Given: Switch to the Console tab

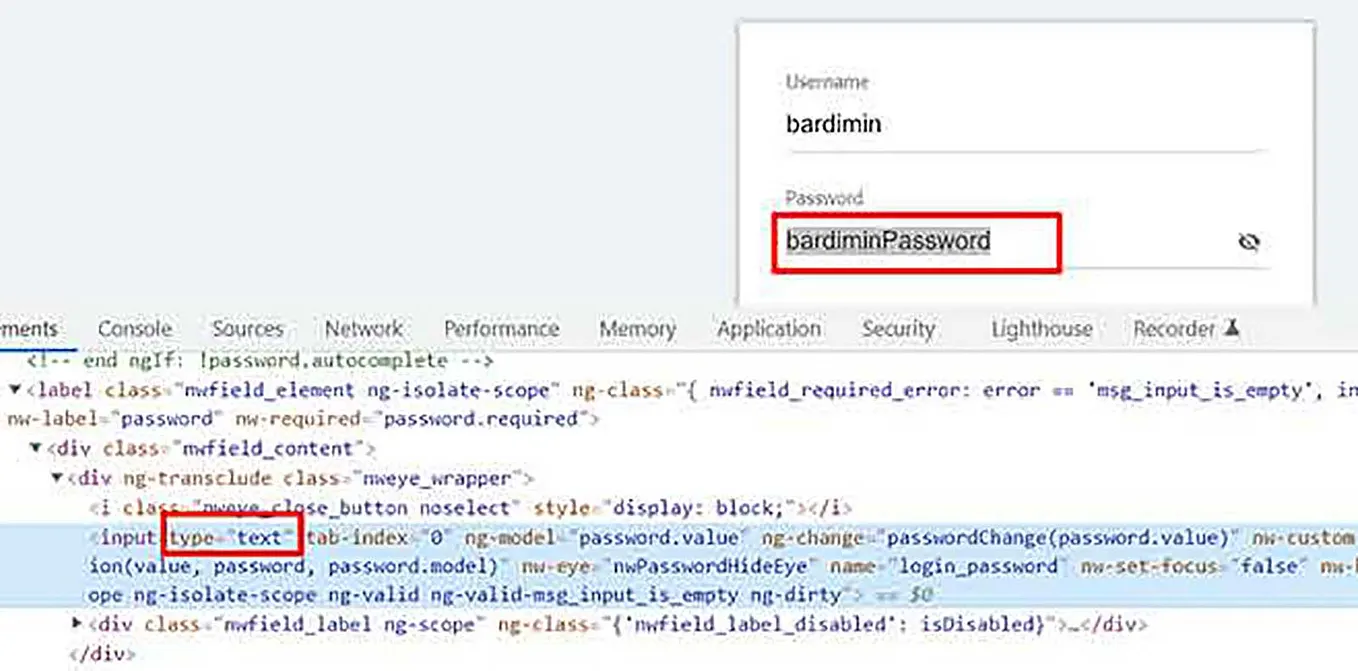Looking at the screenshot, I should 135,328.
